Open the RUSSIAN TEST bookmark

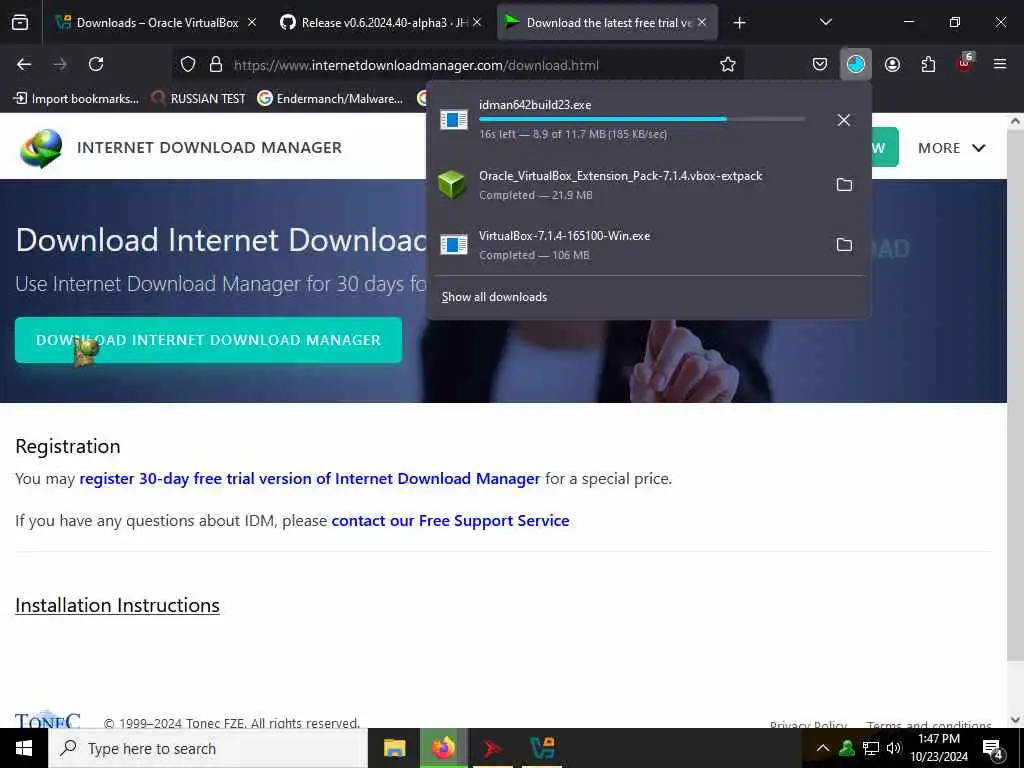tap(199, 99)
